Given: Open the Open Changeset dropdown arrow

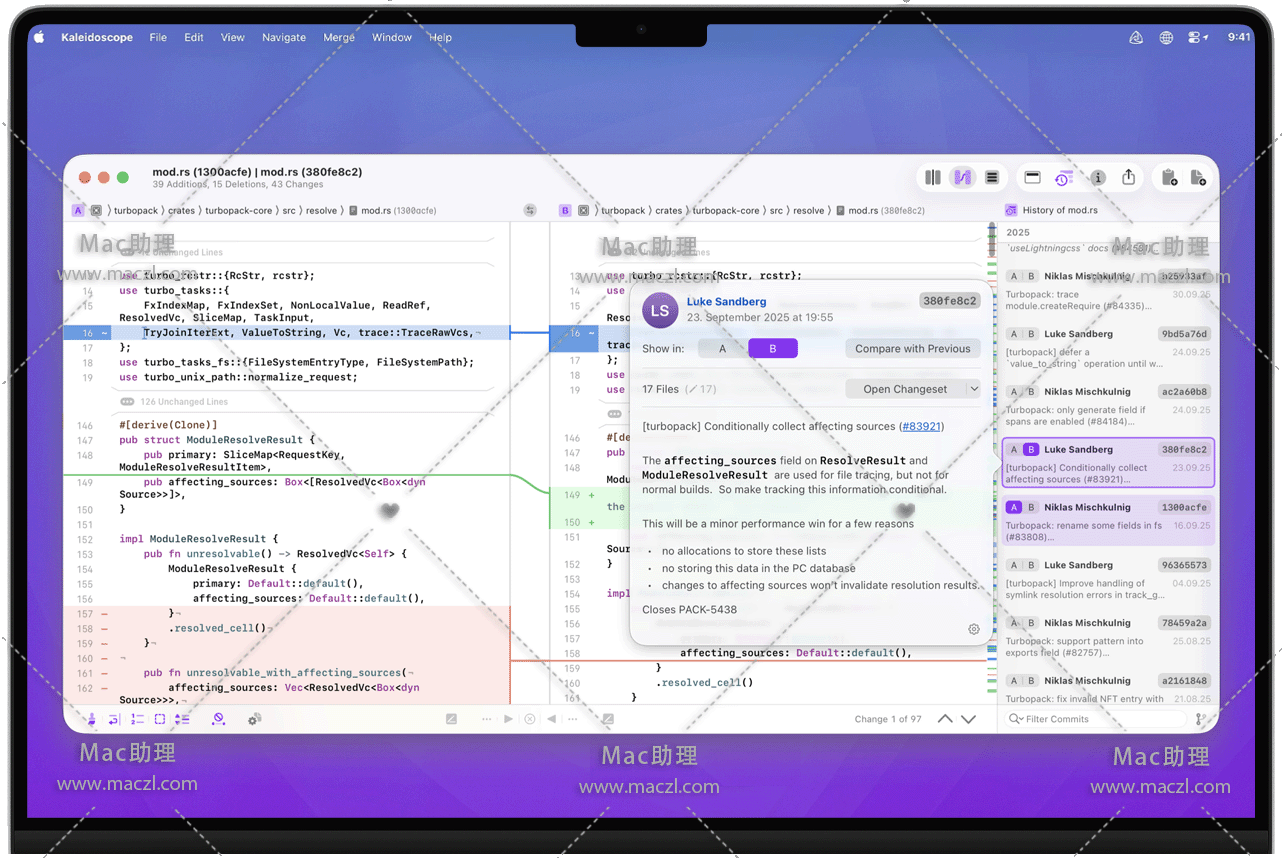Looking at the screenshot, I should click(973, 389).
